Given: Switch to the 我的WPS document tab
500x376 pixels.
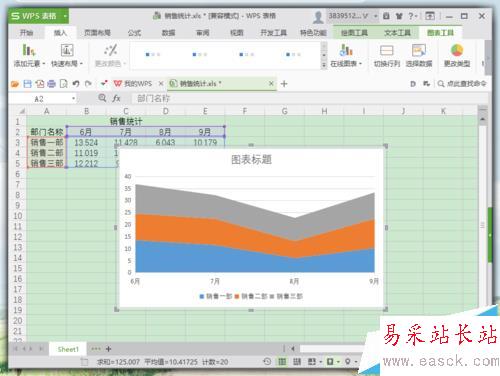Looking at the screenshot, I should (x=133, y=84).
